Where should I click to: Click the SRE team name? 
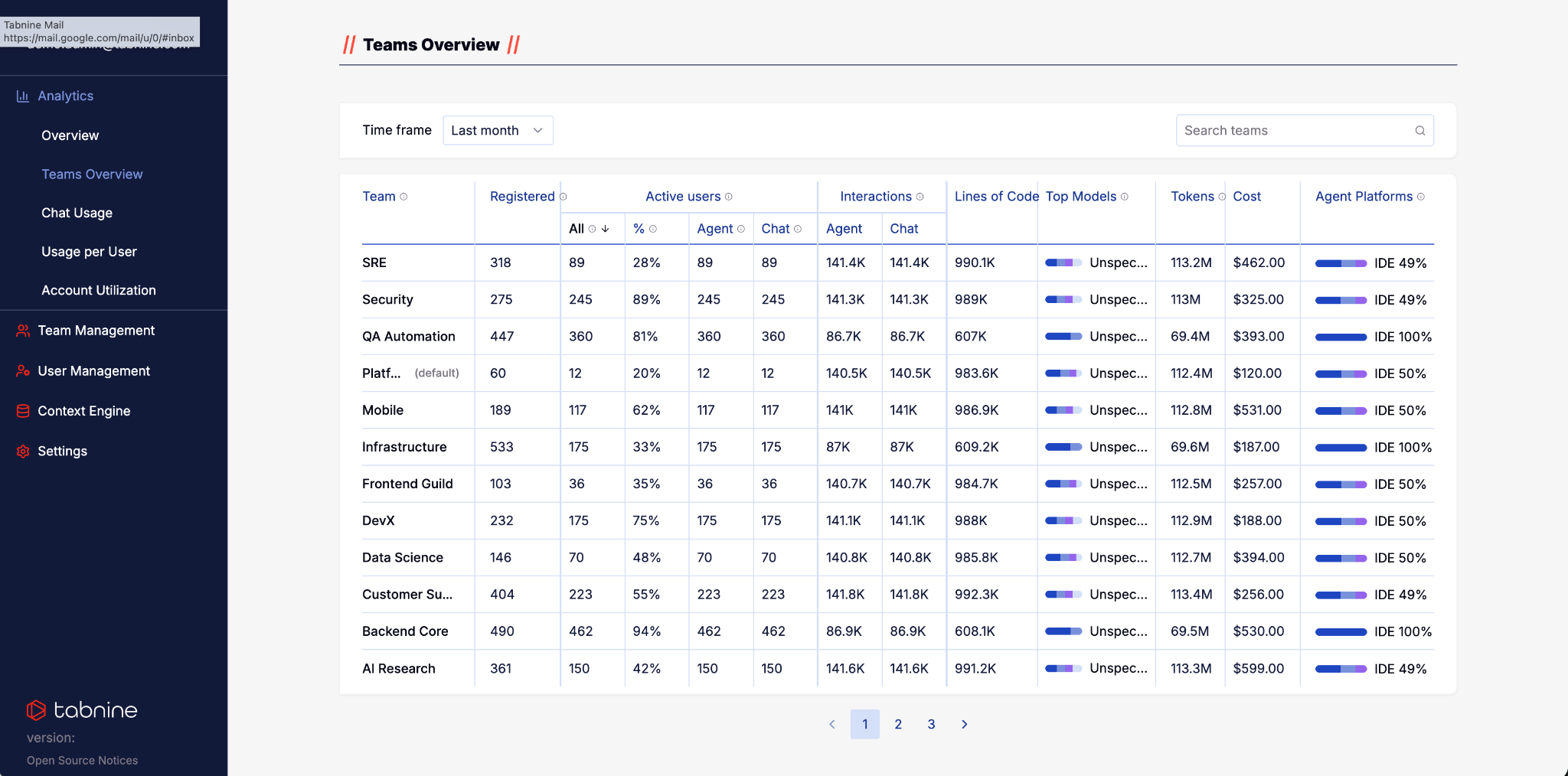(x=374, y=263)
